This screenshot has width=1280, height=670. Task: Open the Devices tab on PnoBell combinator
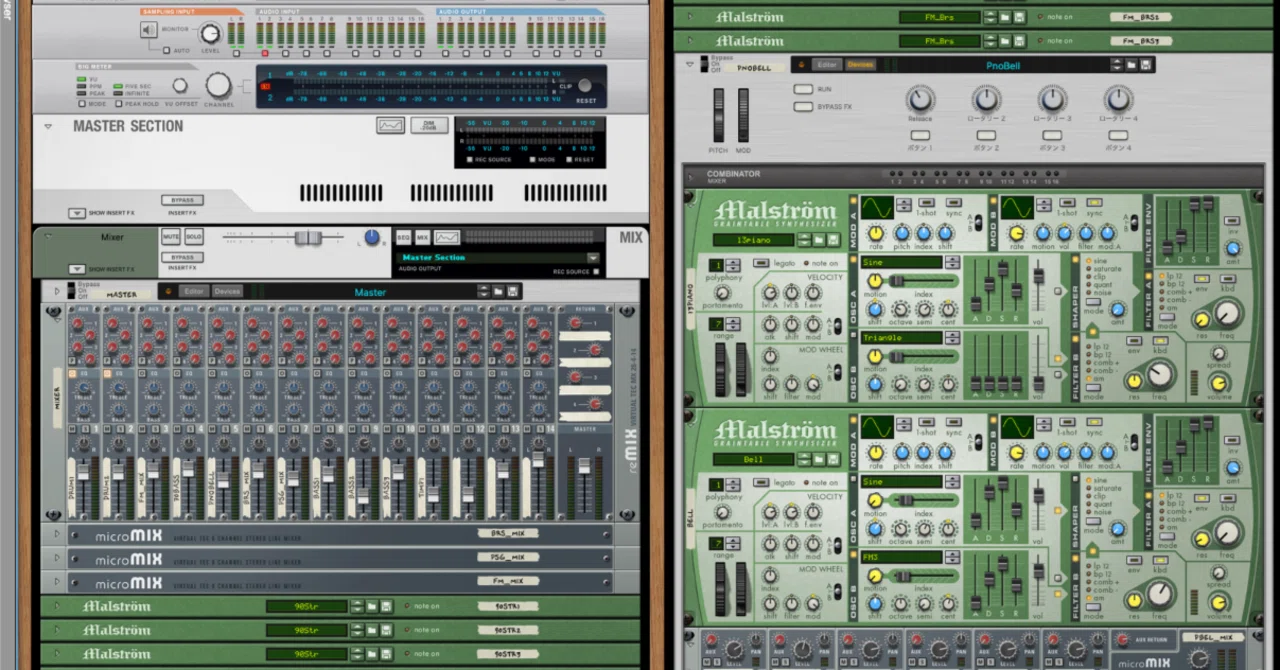(860, 64)
